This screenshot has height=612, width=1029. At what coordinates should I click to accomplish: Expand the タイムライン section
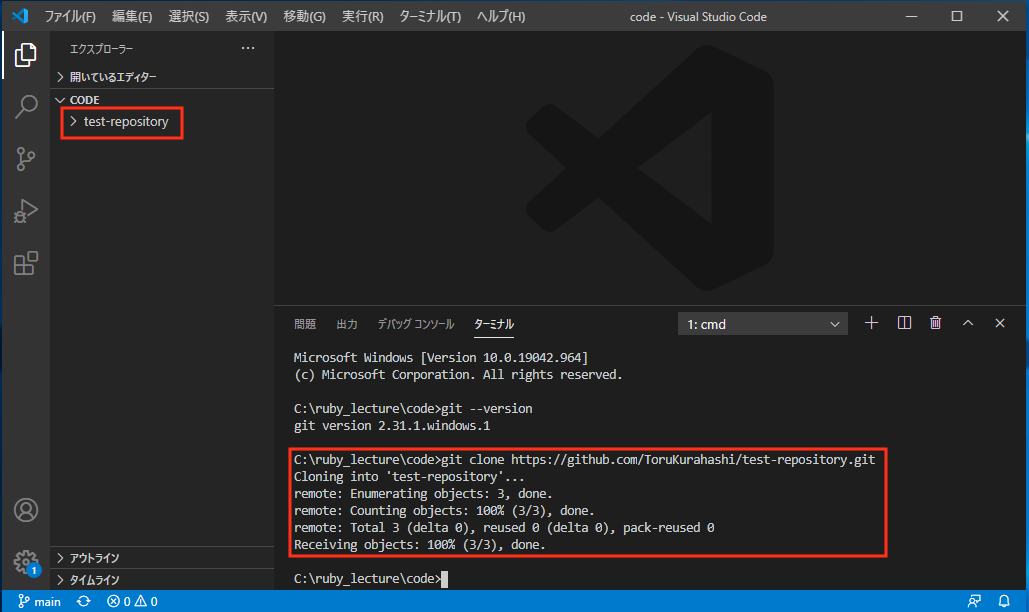(x=162, y=580)
